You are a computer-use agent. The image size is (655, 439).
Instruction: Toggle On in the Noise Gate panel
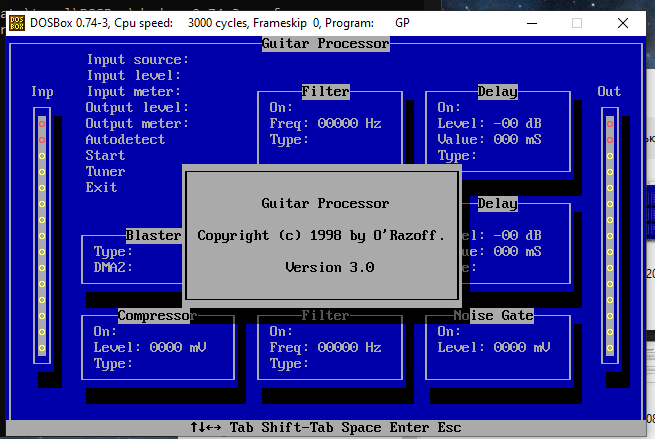(449, 332)
